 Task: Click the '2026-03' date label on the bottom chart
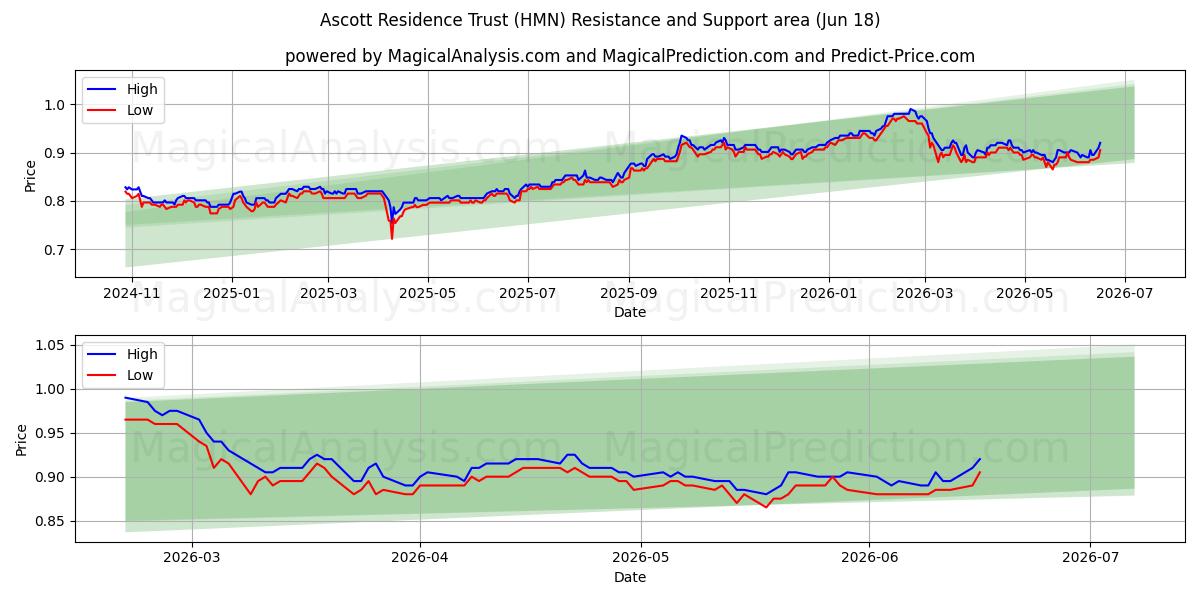pos(192,558)
